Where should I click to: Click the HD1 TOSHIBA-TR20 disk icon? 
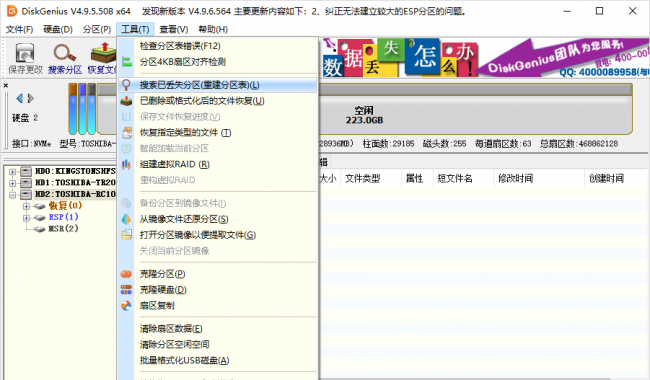26,183
